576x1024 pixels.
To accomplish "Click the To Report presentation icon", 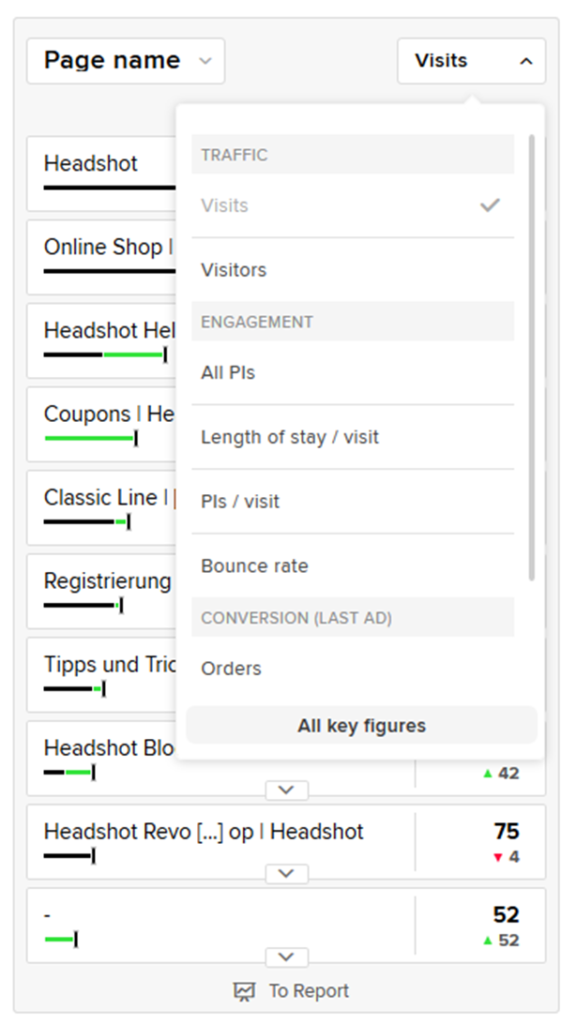I will 244,991.
